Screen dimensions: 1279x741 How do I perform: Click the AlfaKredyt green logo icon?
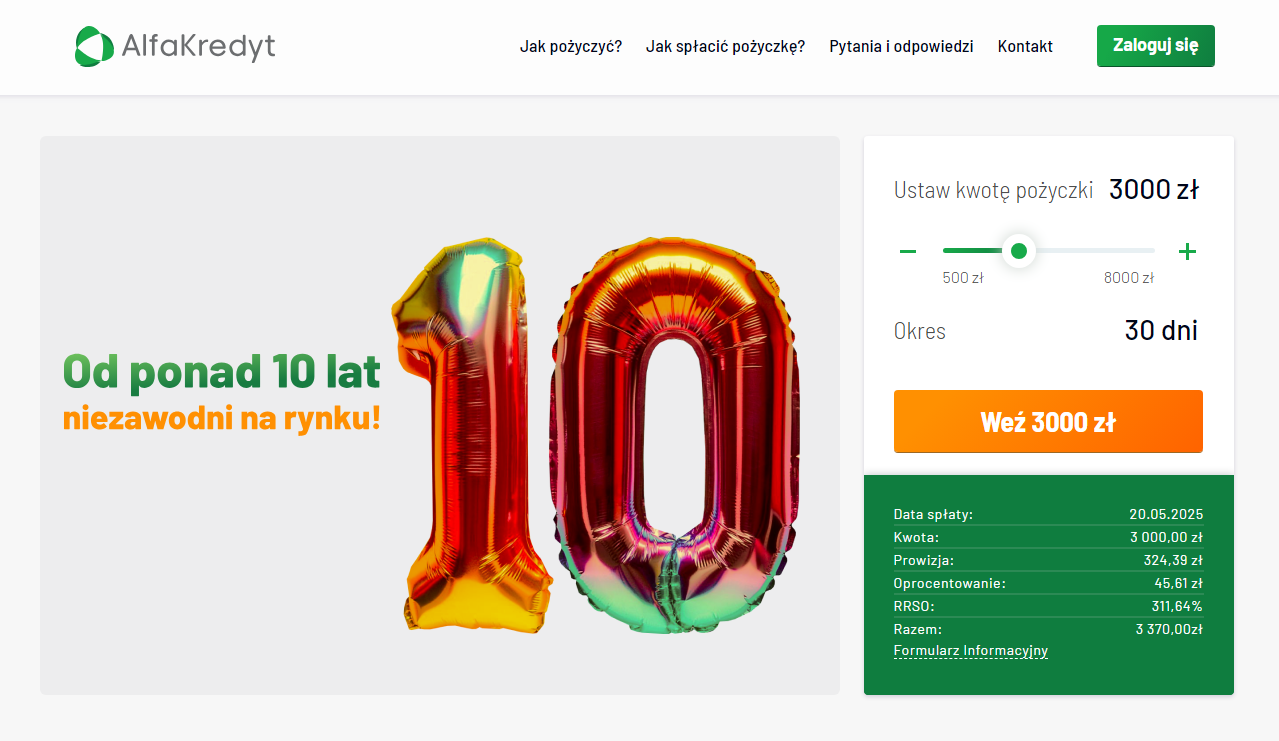point(94,46)
